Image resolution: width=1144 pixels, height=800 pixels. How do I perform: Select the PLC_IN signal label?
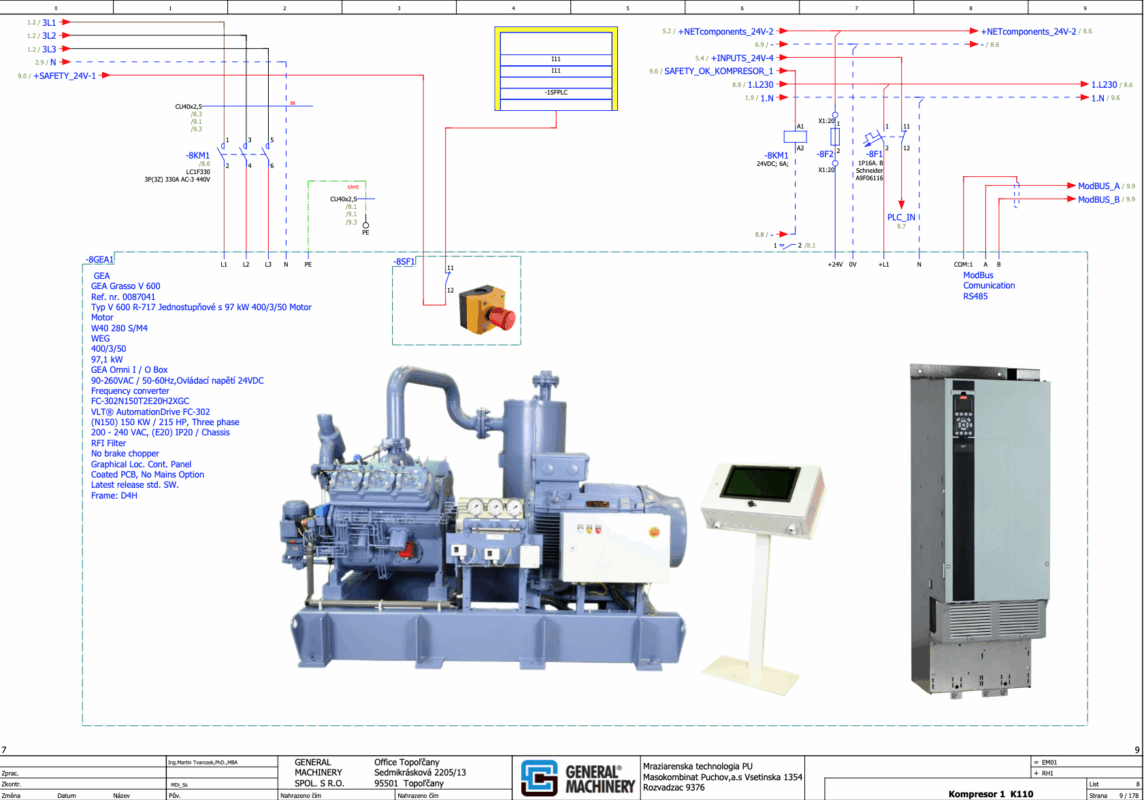coord(901,217)
